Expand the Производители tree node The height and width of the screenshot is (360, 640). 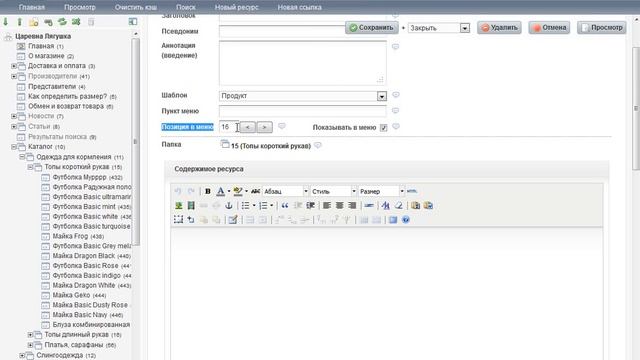tap(13, 76)
